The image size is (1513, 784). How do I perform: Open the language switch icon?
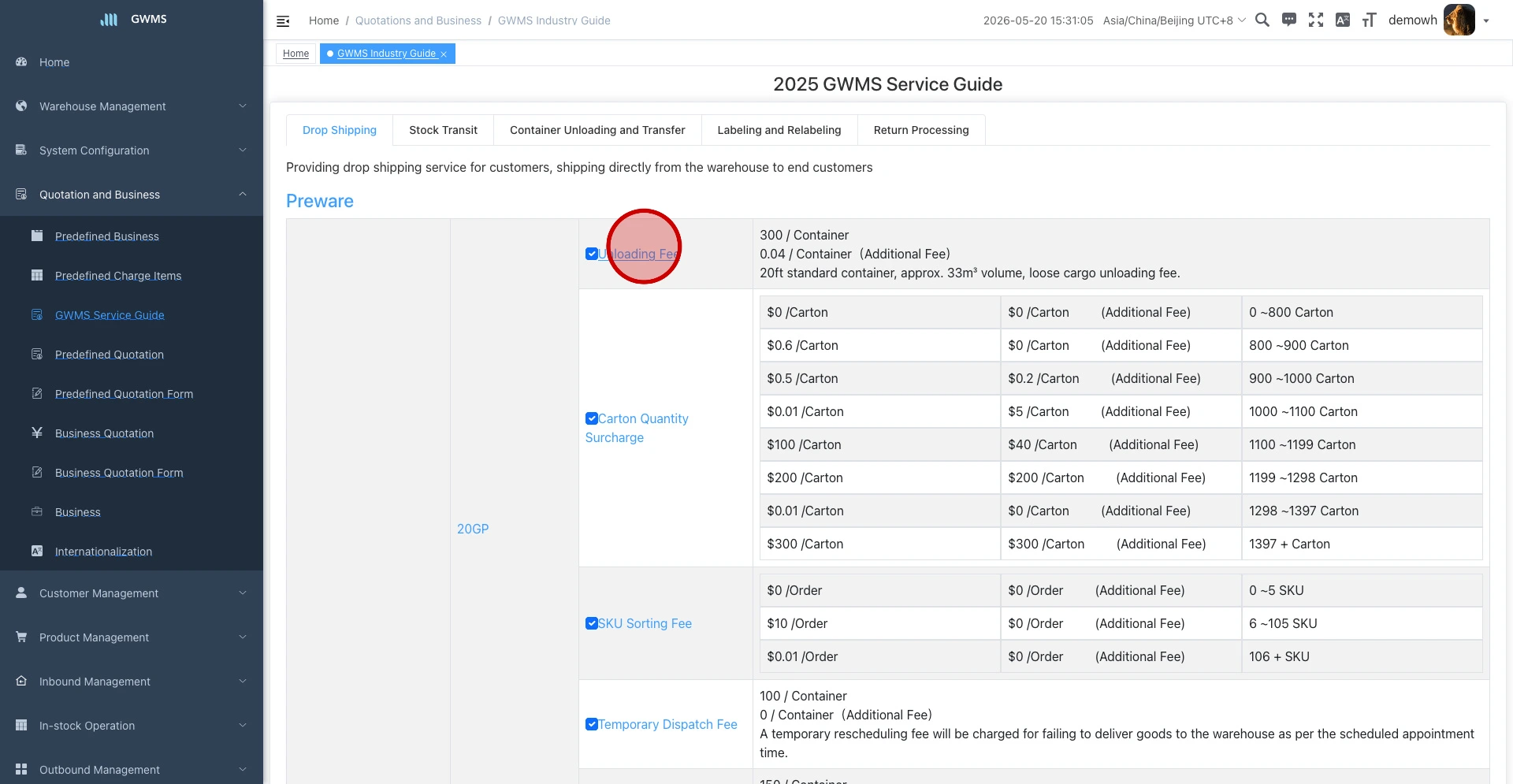1343,20
